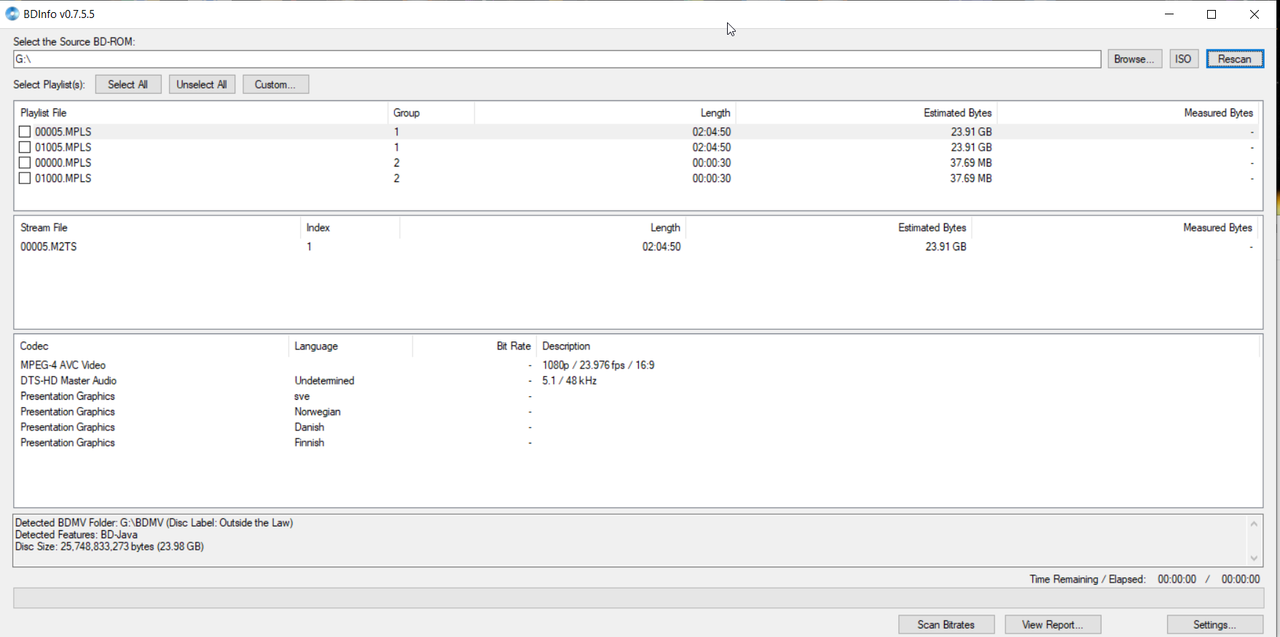Select the MPEG-4 AVC Video stream row
Screen dimensions: 1280x637
(637, 365)
